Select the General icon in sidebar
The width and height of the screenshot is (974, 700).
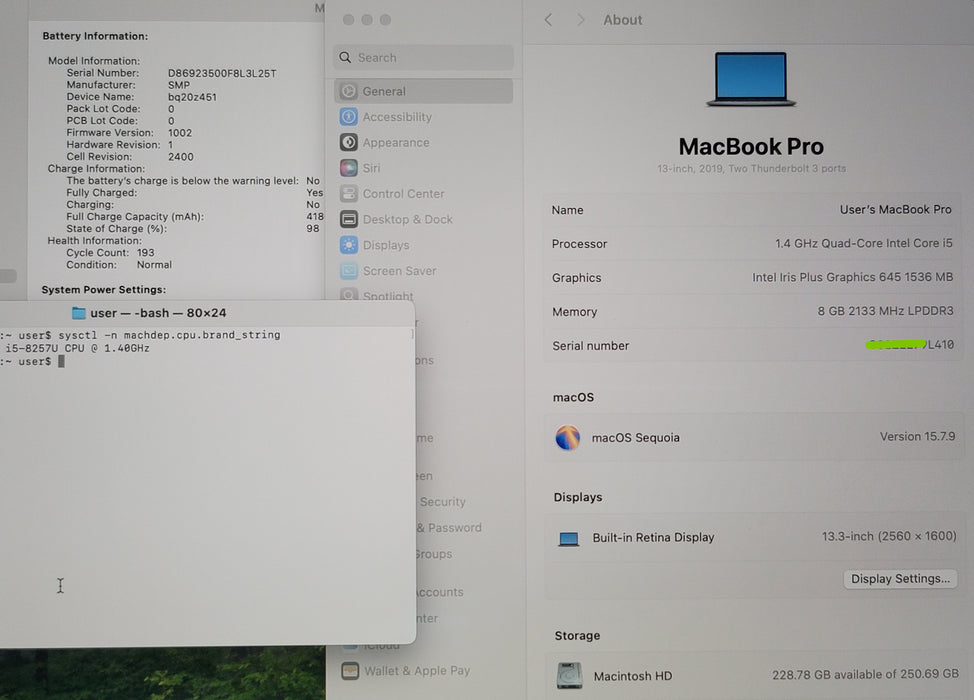348,91
